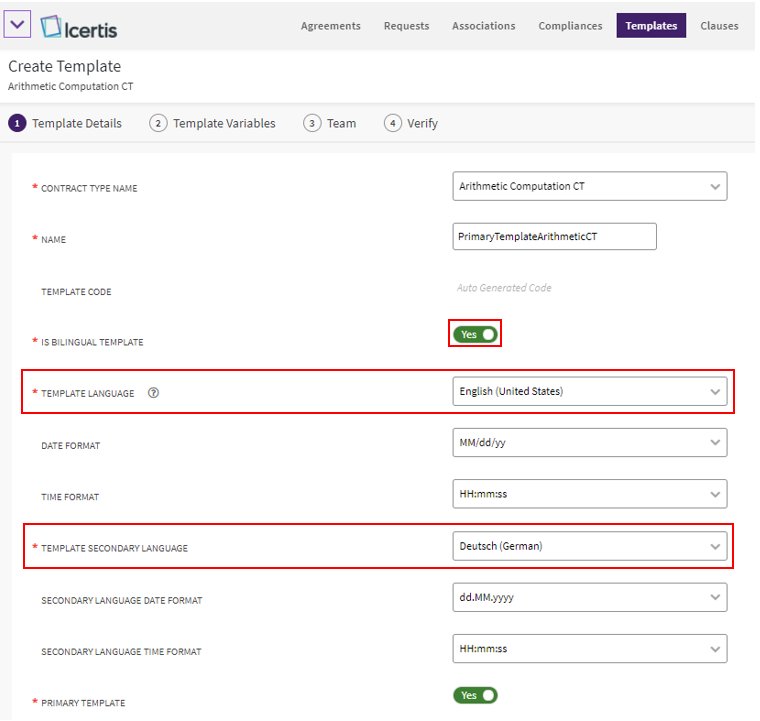Toggle the Is Bilingual Template switch
This screenshot has height=721, width=760.
pyautogui.click(x=475, y=334)
